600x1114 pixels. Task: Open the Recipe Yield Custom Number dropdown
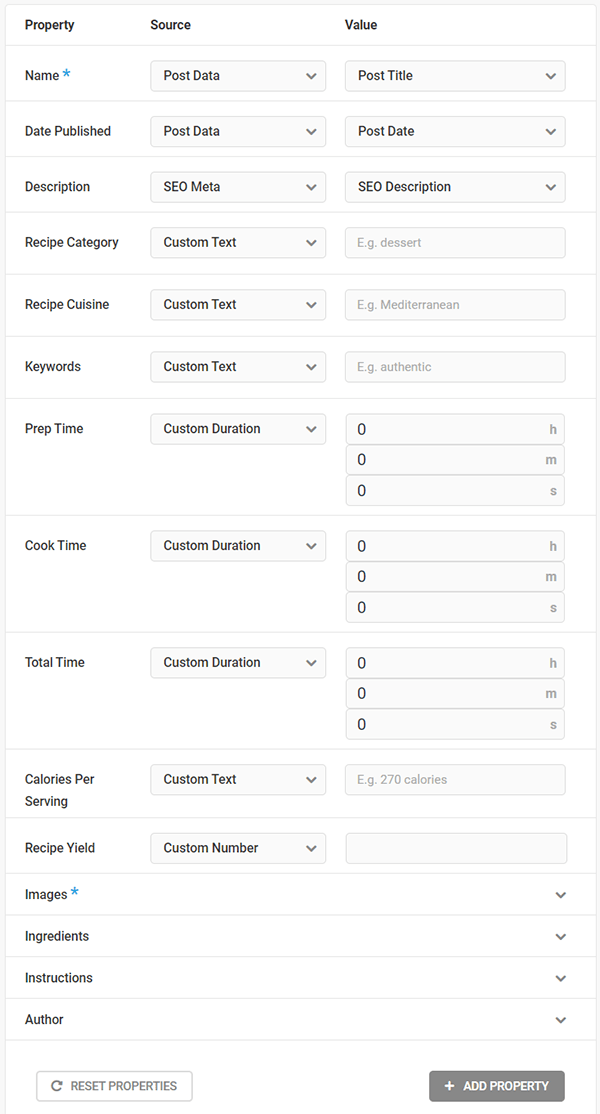click(237, 847)
